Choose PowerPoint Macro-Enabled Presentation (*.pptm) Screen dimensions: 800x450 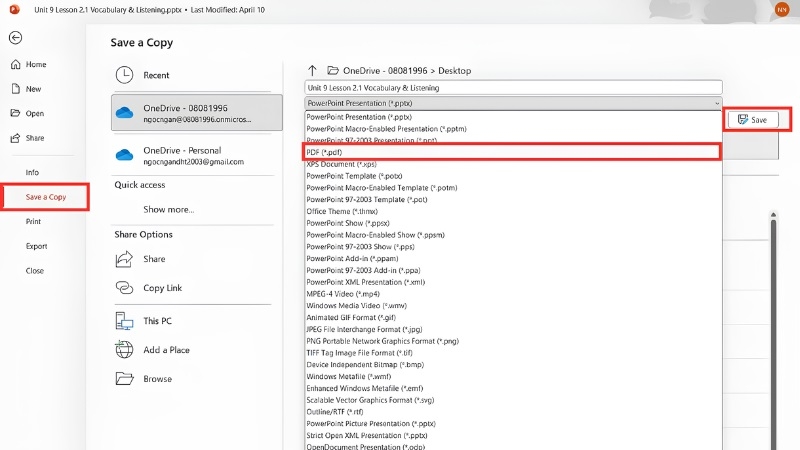point(513,129)
